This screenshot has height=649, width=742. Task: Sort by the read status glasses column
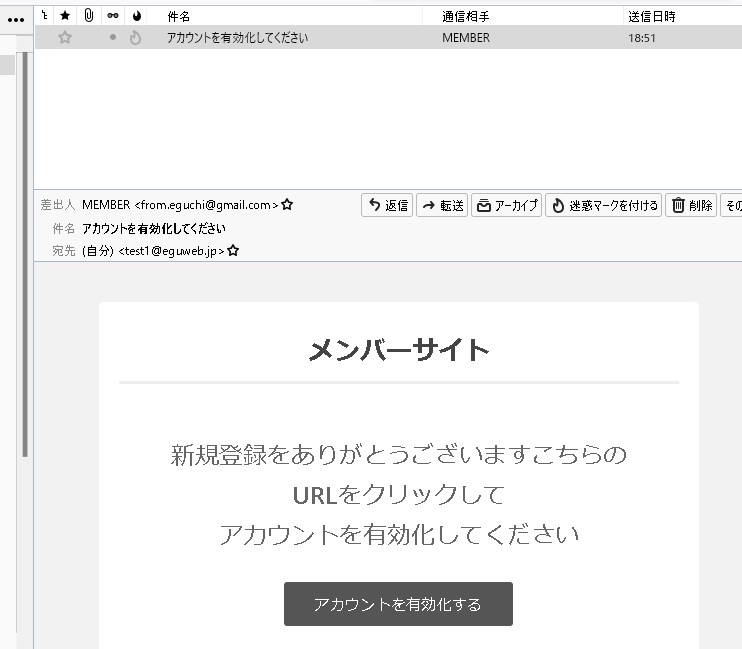tap(113, 16)
